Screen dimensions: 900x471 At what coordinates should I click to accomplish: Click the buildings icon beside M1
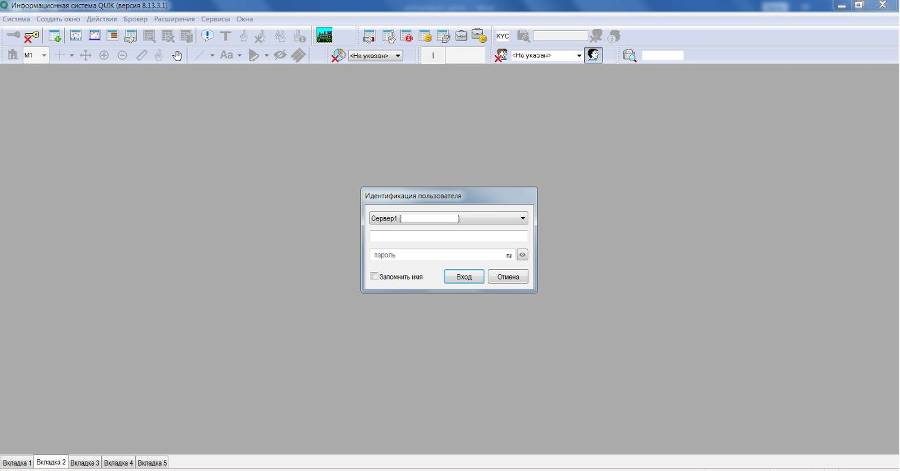point(13,55)
